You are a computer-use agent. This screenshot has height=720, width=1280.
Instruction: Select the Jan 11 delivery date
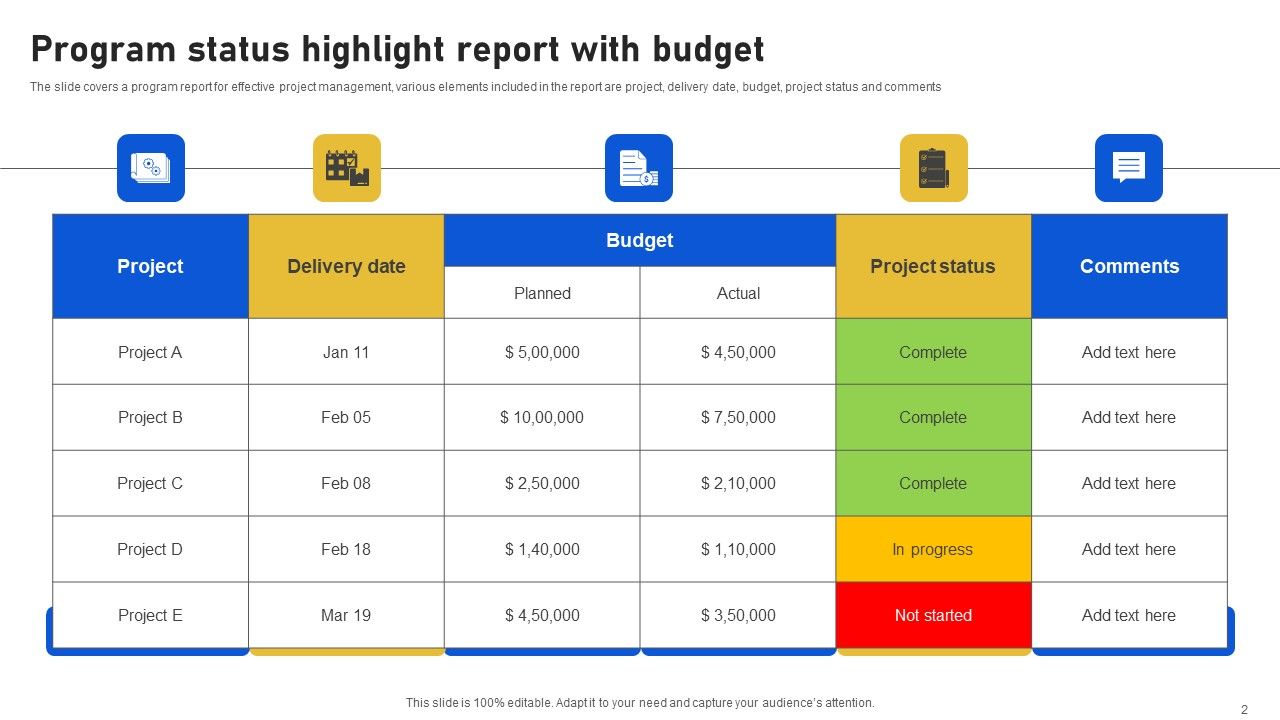[x=346, y=352]
